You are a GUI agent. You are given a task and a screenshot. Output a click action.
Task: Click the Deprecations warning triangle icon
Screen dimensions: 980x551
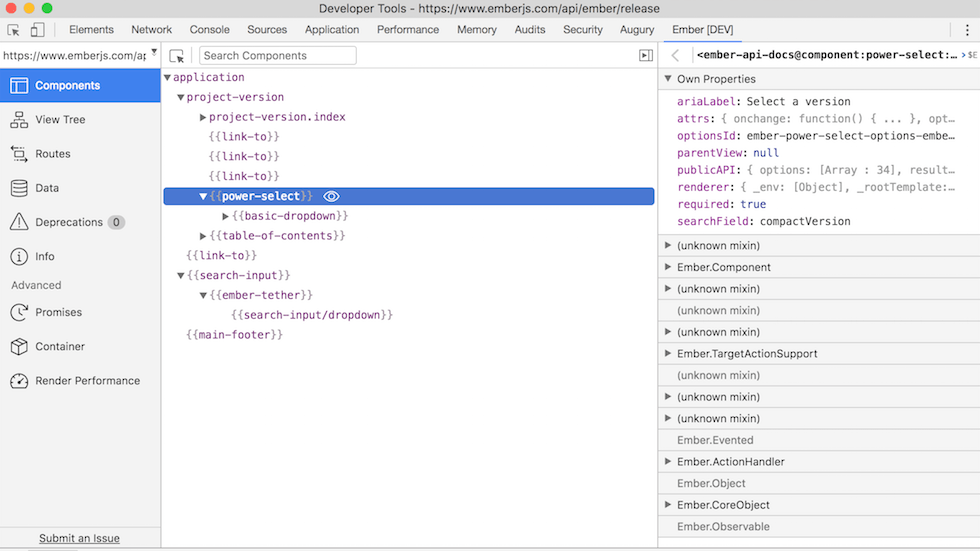click(x=19, y=222)
